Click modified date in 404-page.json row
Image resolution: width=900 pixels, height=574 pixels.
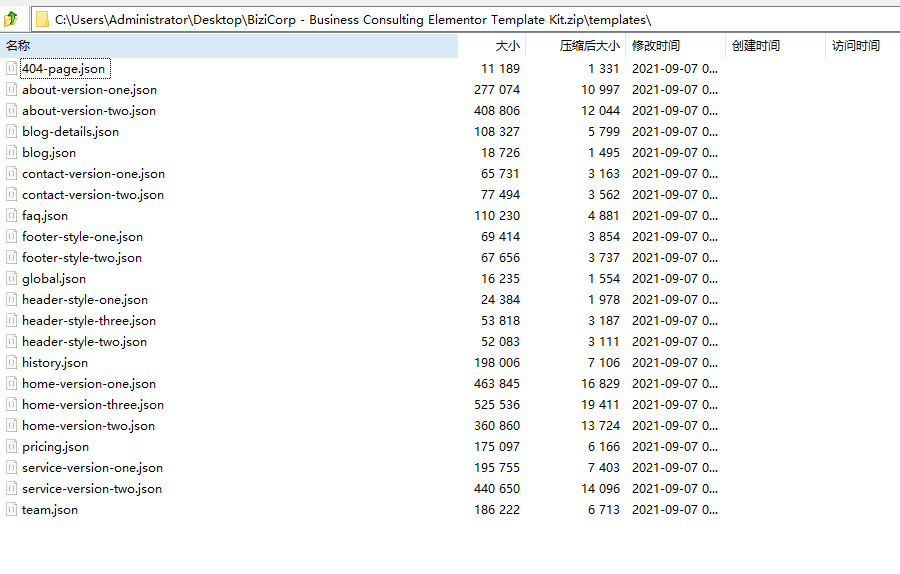click(675, 69)
